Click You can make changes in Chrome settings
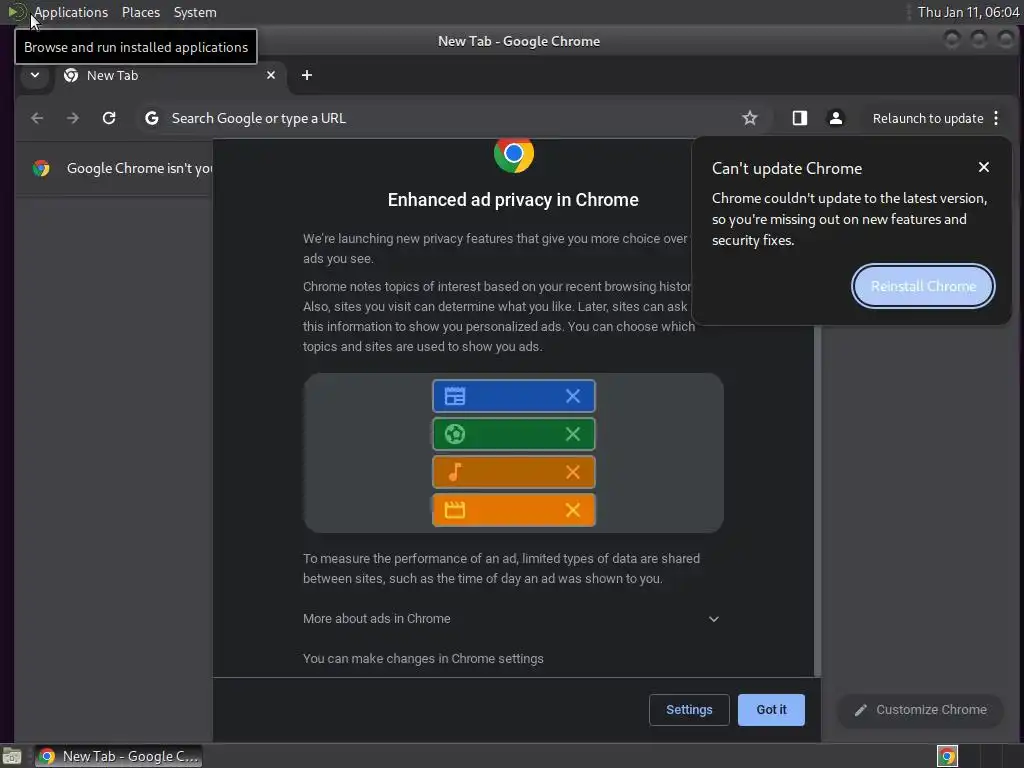 pos(423,659)
